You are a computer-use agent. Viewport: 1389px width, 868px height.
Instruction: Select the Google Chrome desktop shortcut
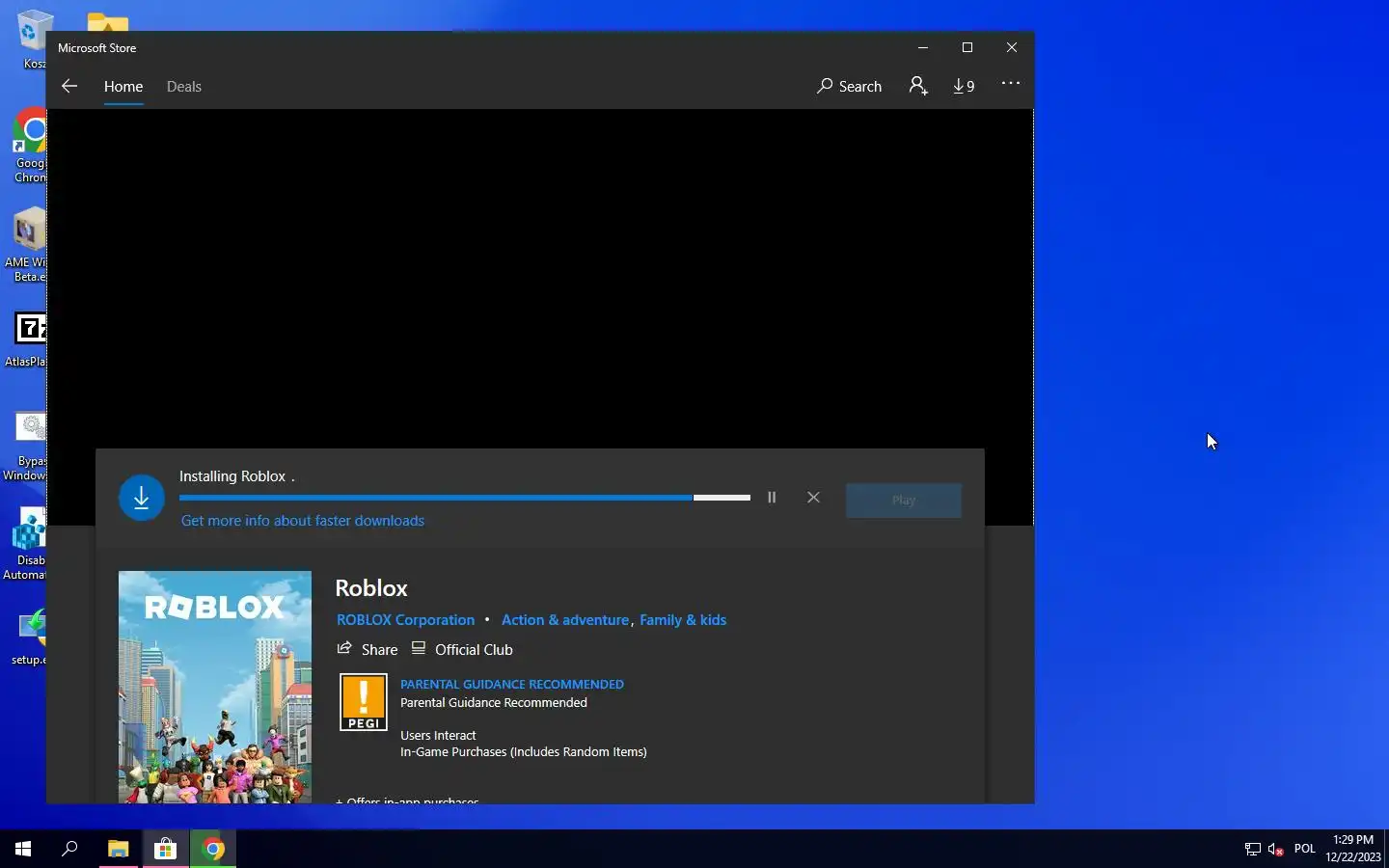[30, 145]
